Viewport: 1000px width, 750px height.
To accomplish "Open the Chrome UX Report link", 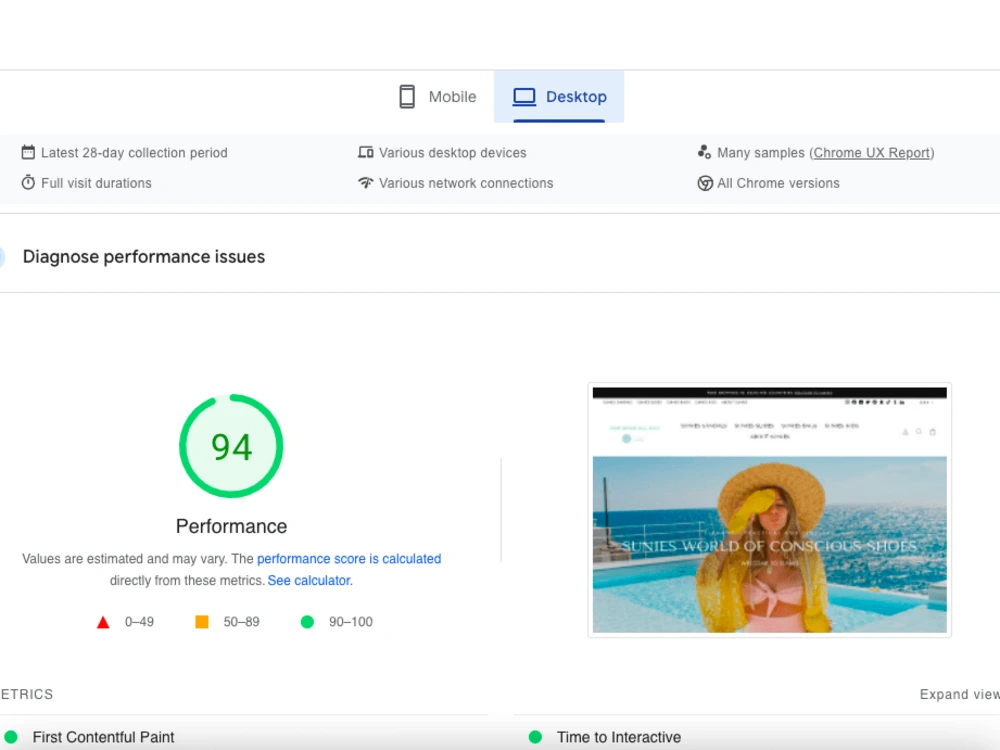I will (x=872, y=153).
